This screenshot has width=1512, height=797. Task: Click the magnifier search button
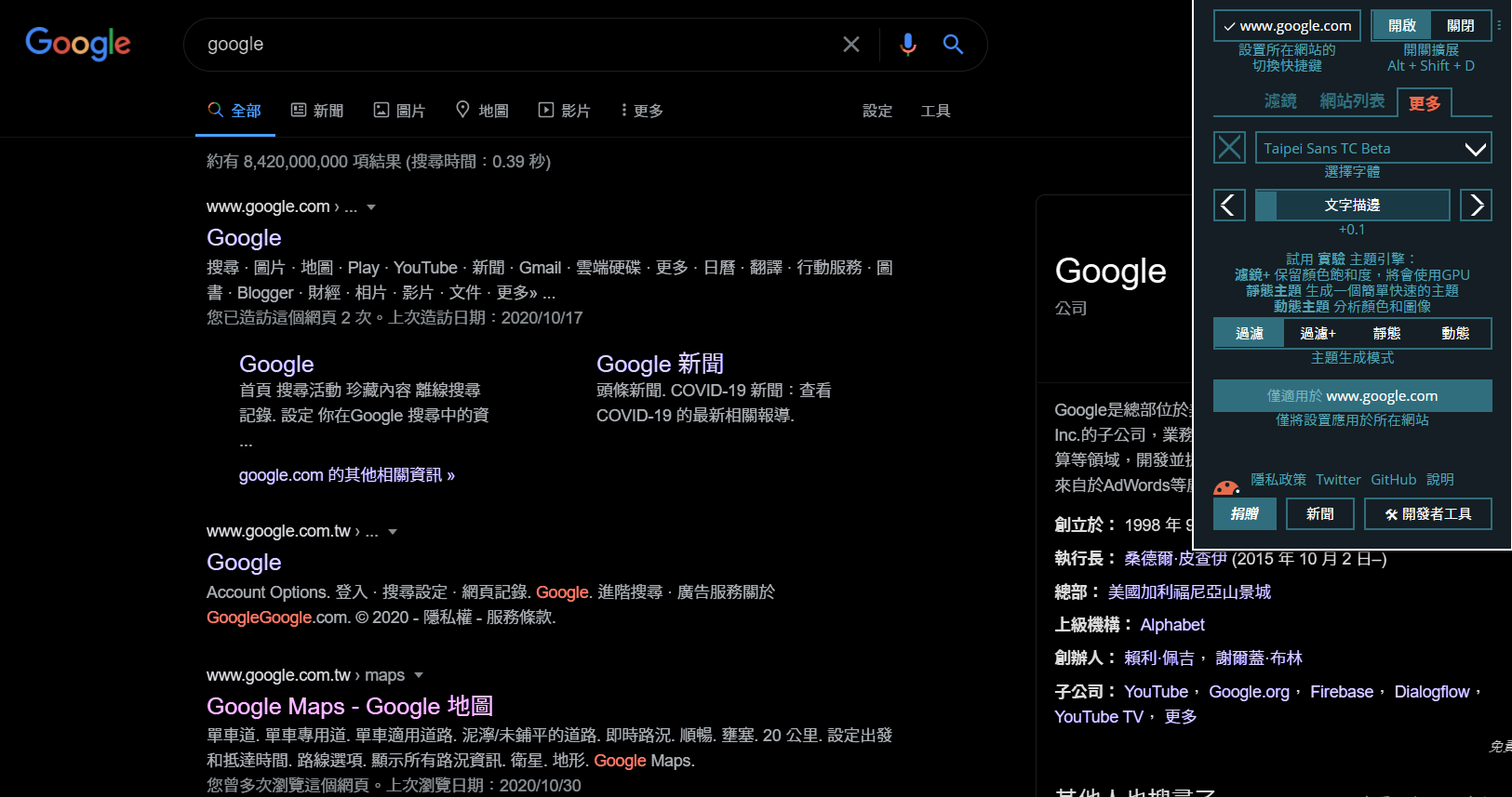(x=953, y=45)
